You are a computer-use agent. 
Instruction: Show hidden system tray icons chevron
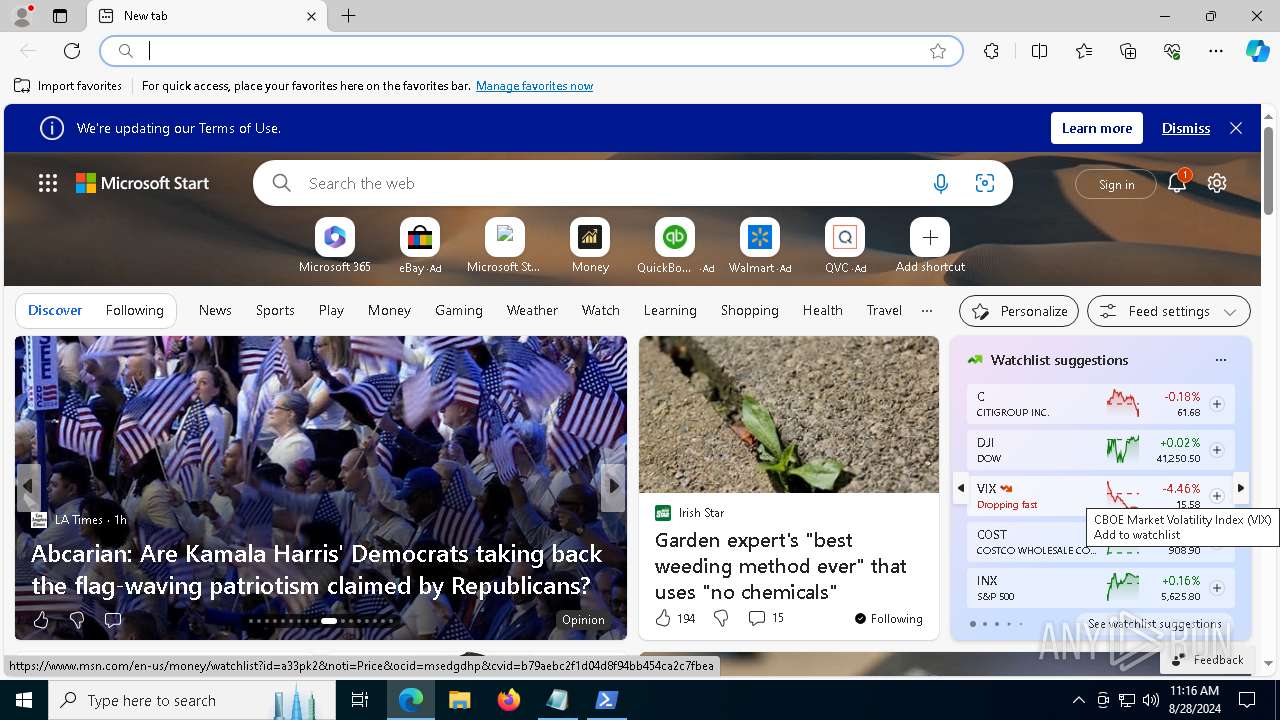pos(1078,700)
